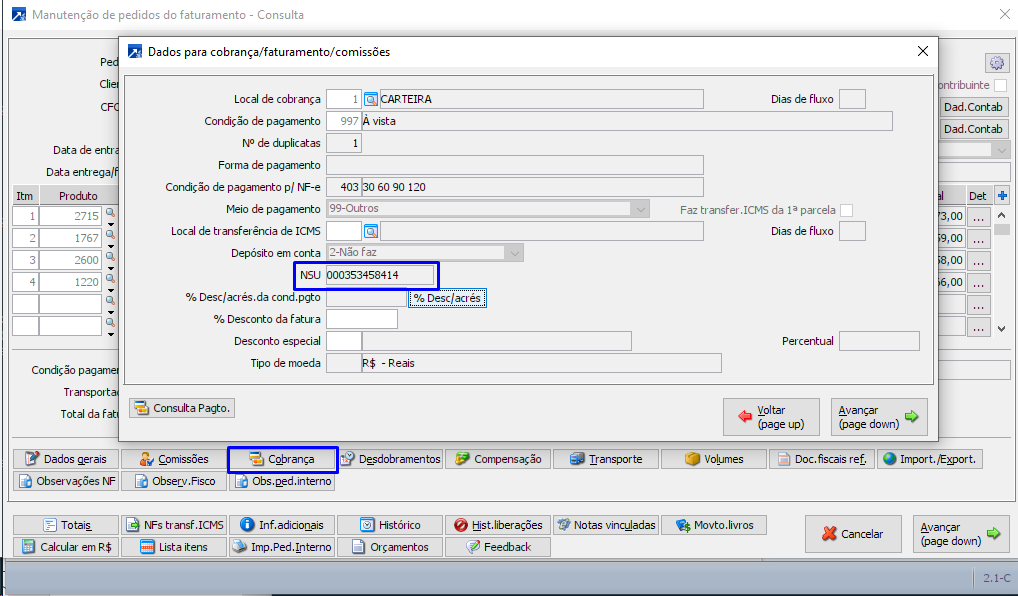Open the Volumes section

pyautogui.click(x=714, y=459)
